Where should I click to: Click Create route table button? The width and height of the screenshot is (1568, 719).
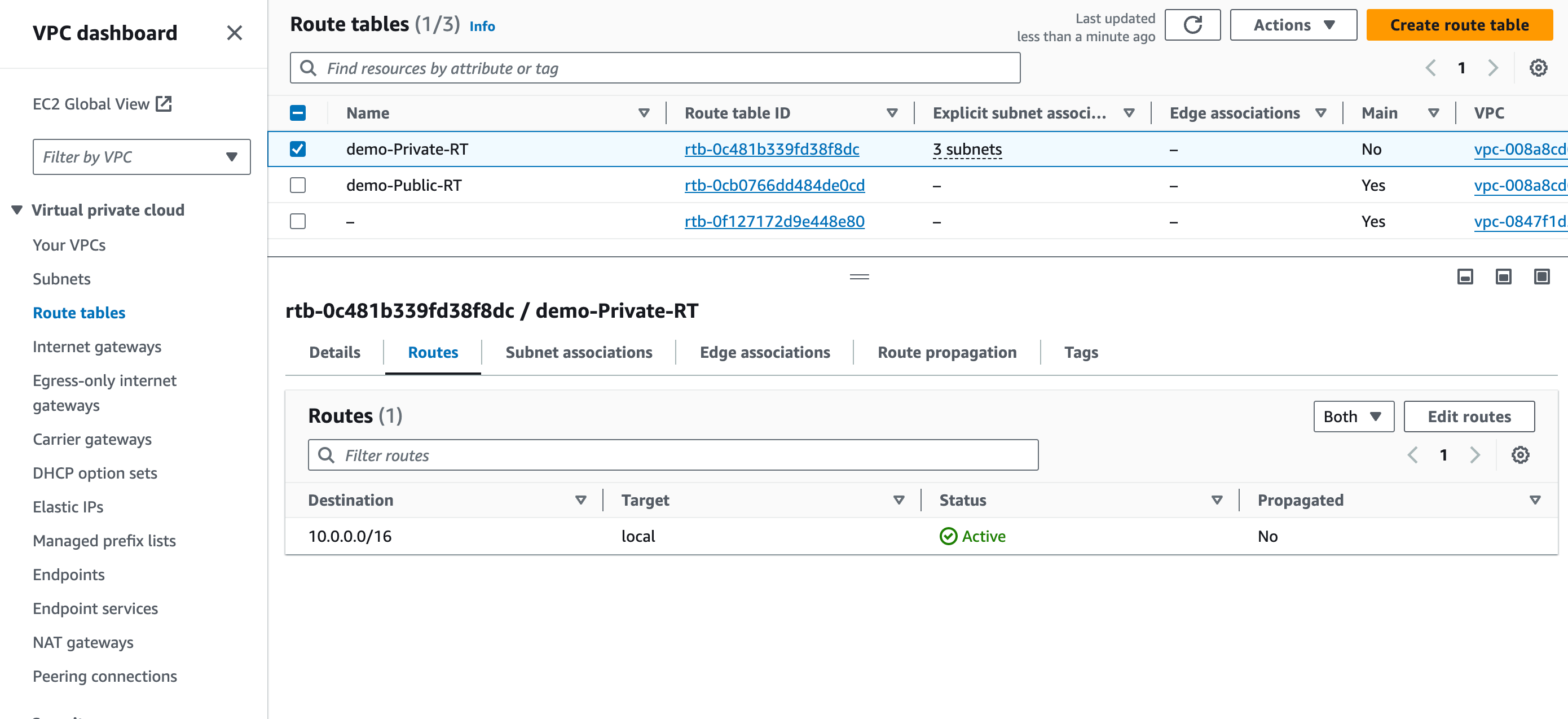pos(1459,25)
